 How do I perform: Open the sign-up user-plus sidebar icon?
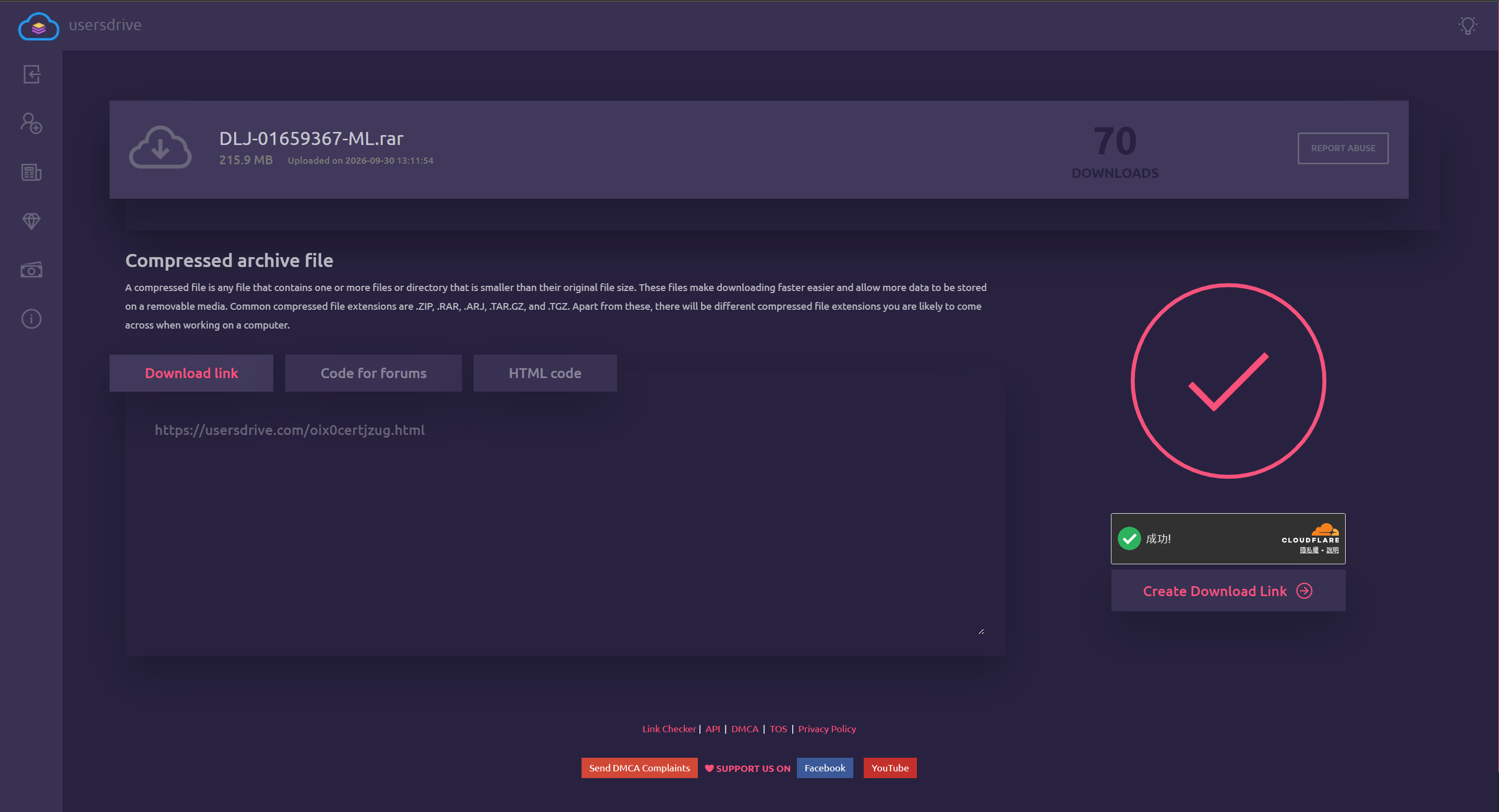point(31,123)
